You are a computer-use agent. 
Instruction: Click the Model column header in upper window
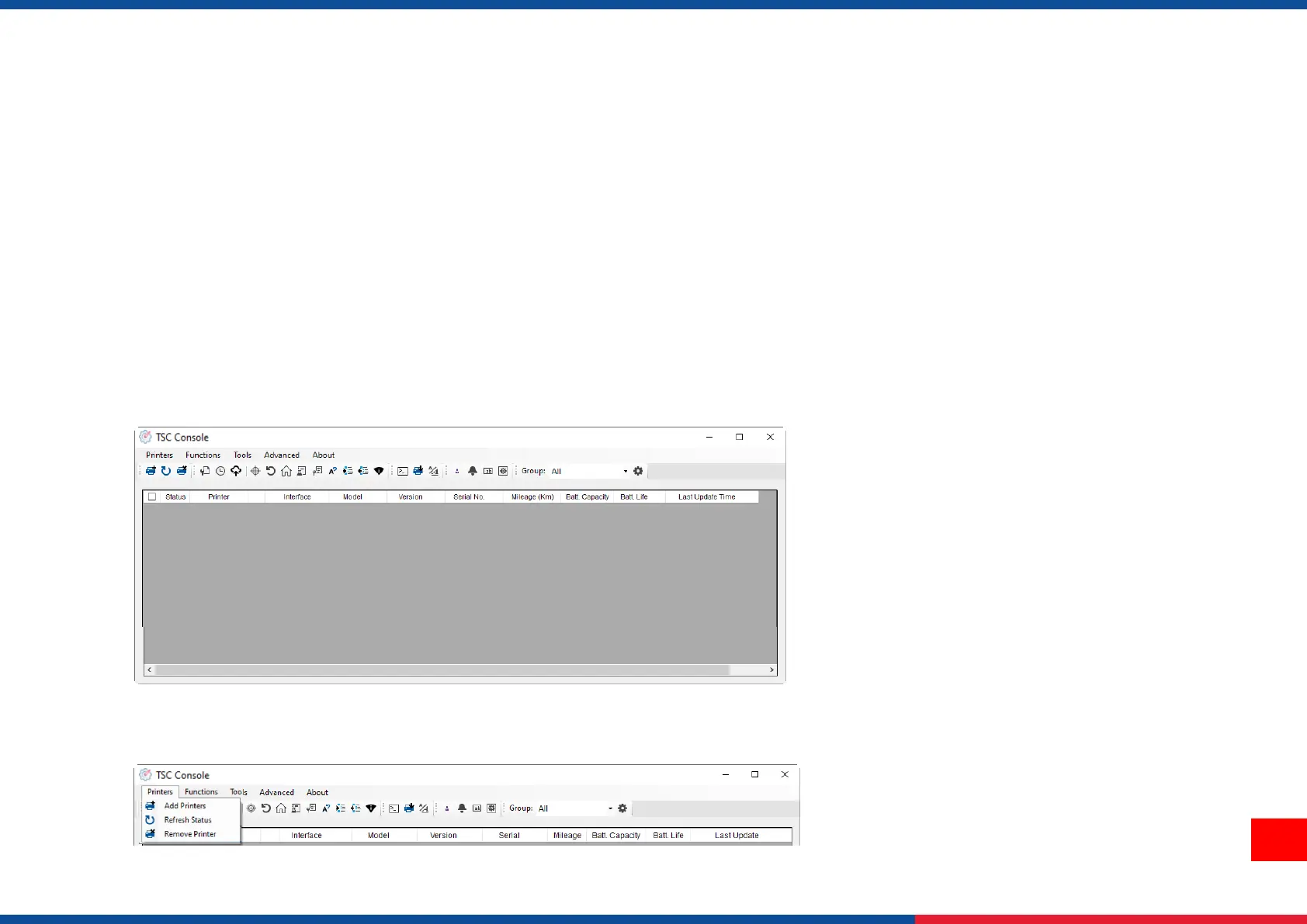(x=352, y=497)
